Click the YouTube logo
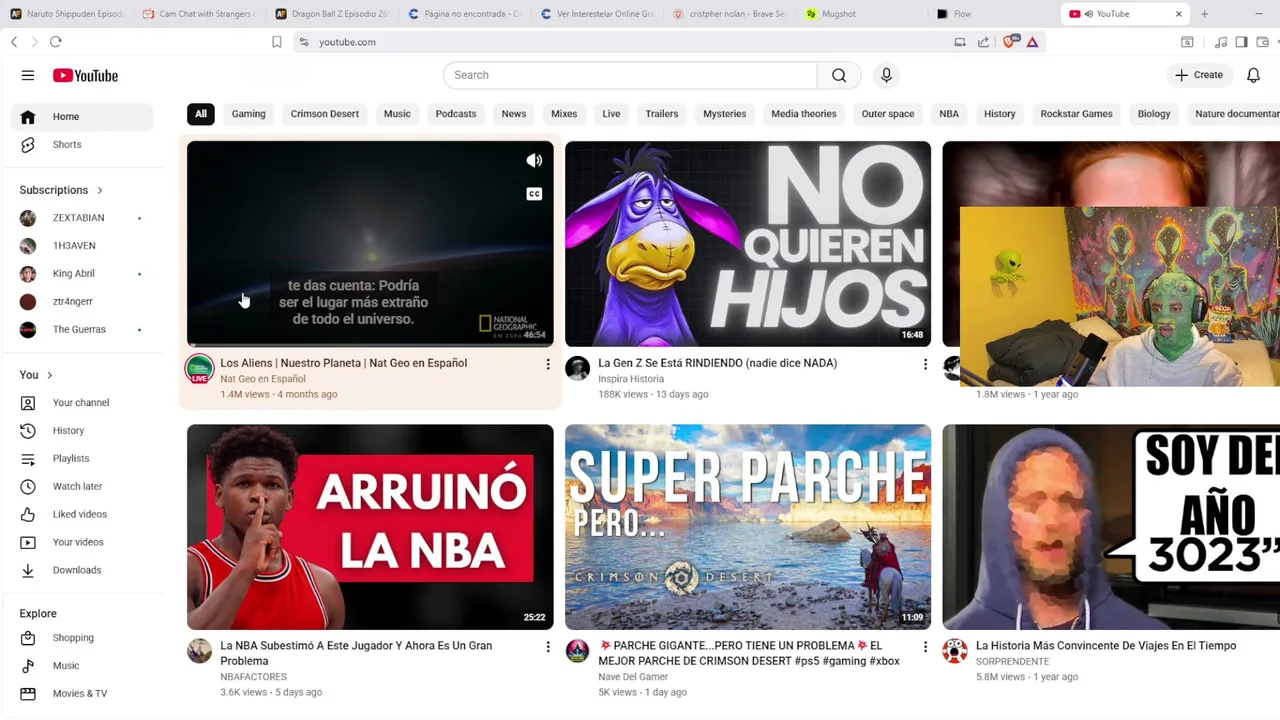 [x=85, y=75]
